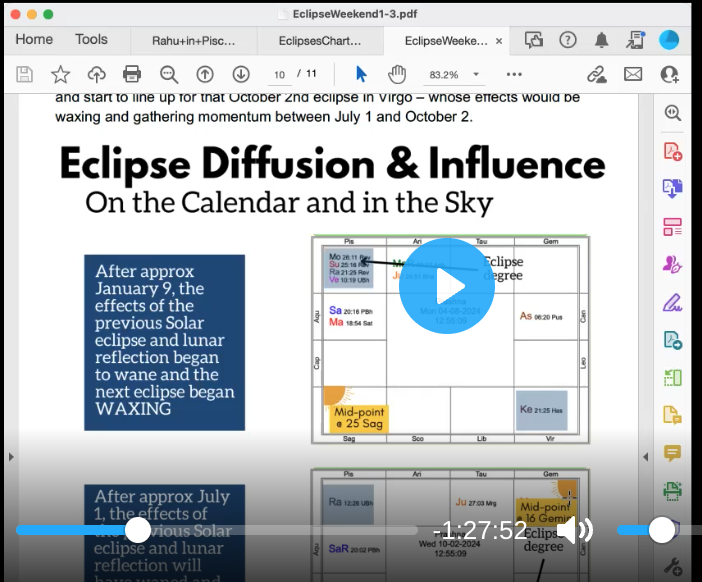Image resolution: width=702 pixels, height=582 pixels.
Task: Toggle the Hand pan tool
Action: pyautogui.click(x=397, y=74)
